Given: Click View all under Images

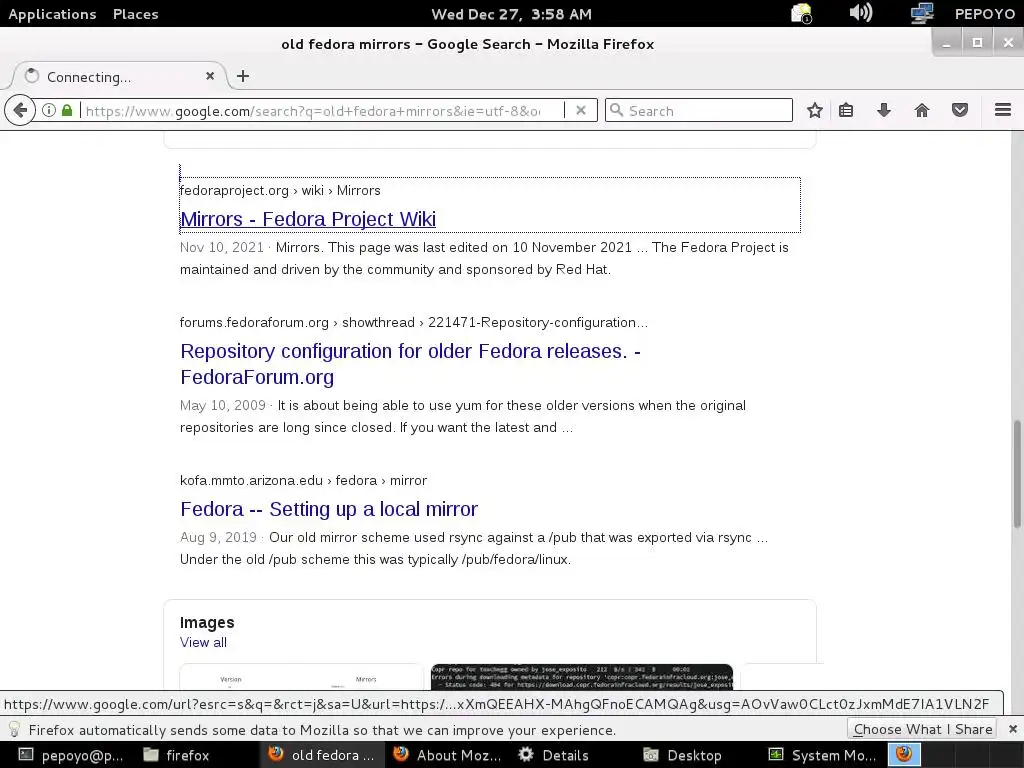Looking at the screenshot, I should click(x=203, y=642).
